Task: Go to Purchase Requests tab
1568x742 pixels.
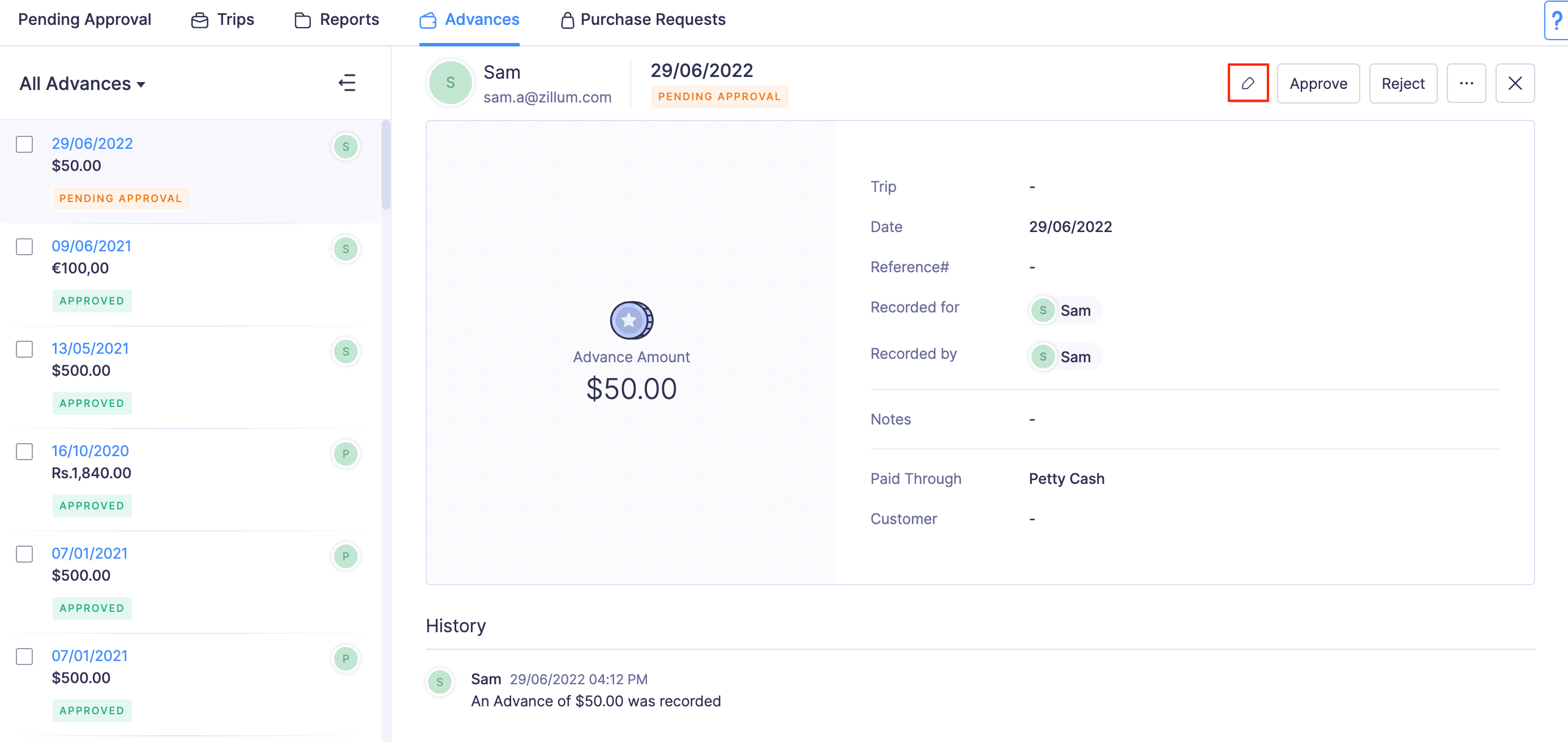Action: 643,19
